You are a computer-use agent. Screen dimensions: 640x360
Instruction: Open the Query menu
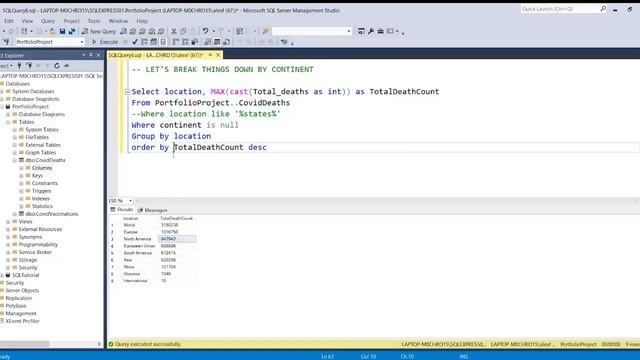pyautogui.click(x=48, y=21)
